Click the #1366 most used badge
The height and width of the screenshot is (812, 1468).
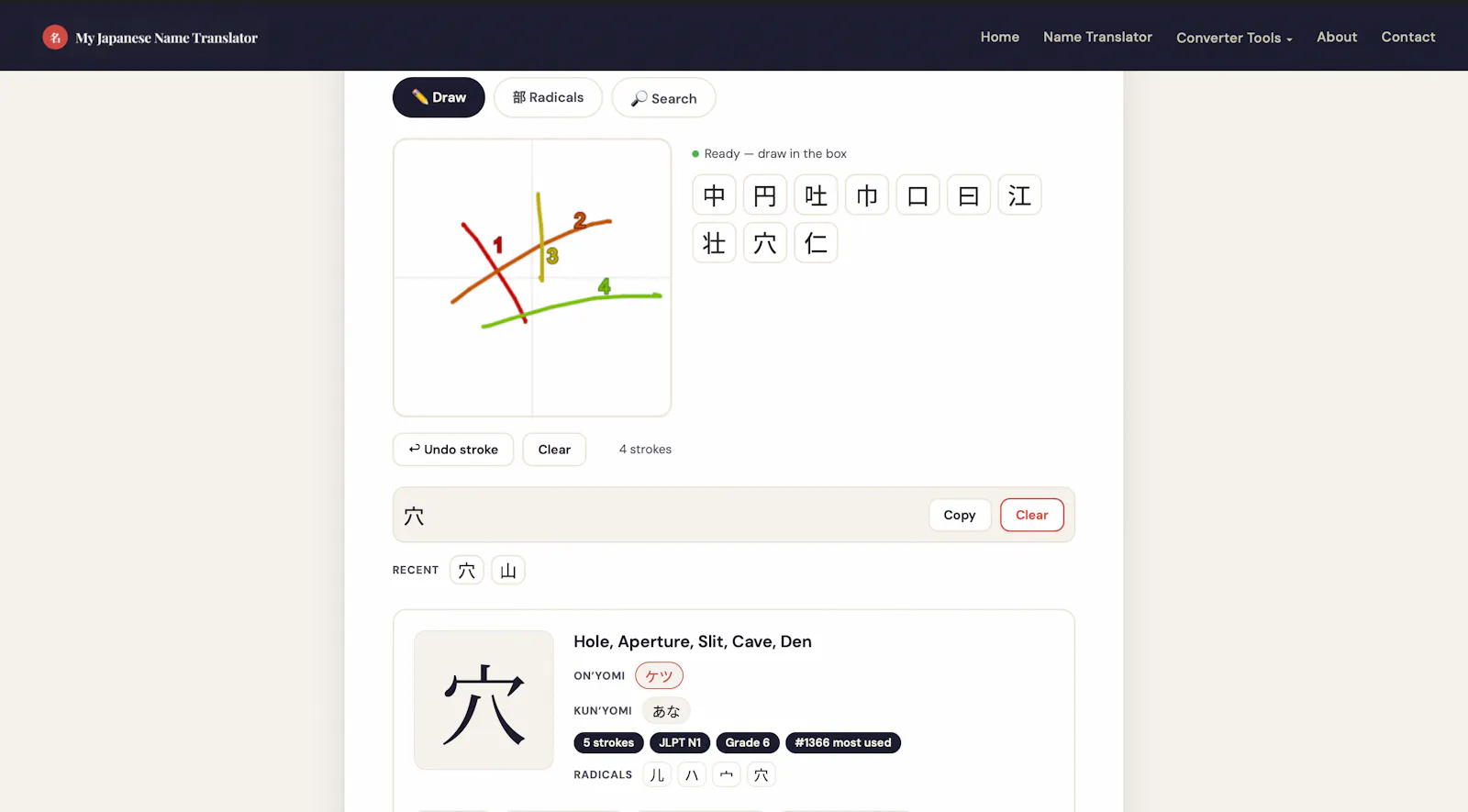coord(843,743)
